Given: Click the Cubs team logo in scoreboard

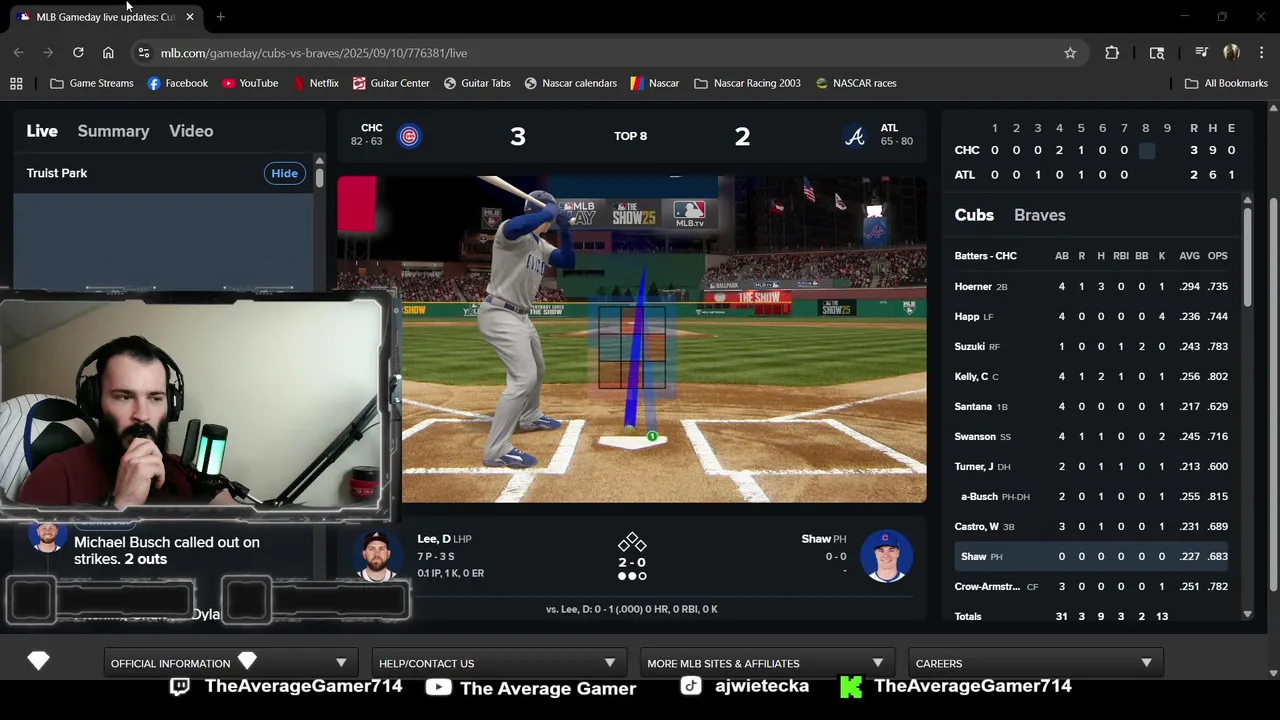Looking at the screenshot, I should pos(409,136).
